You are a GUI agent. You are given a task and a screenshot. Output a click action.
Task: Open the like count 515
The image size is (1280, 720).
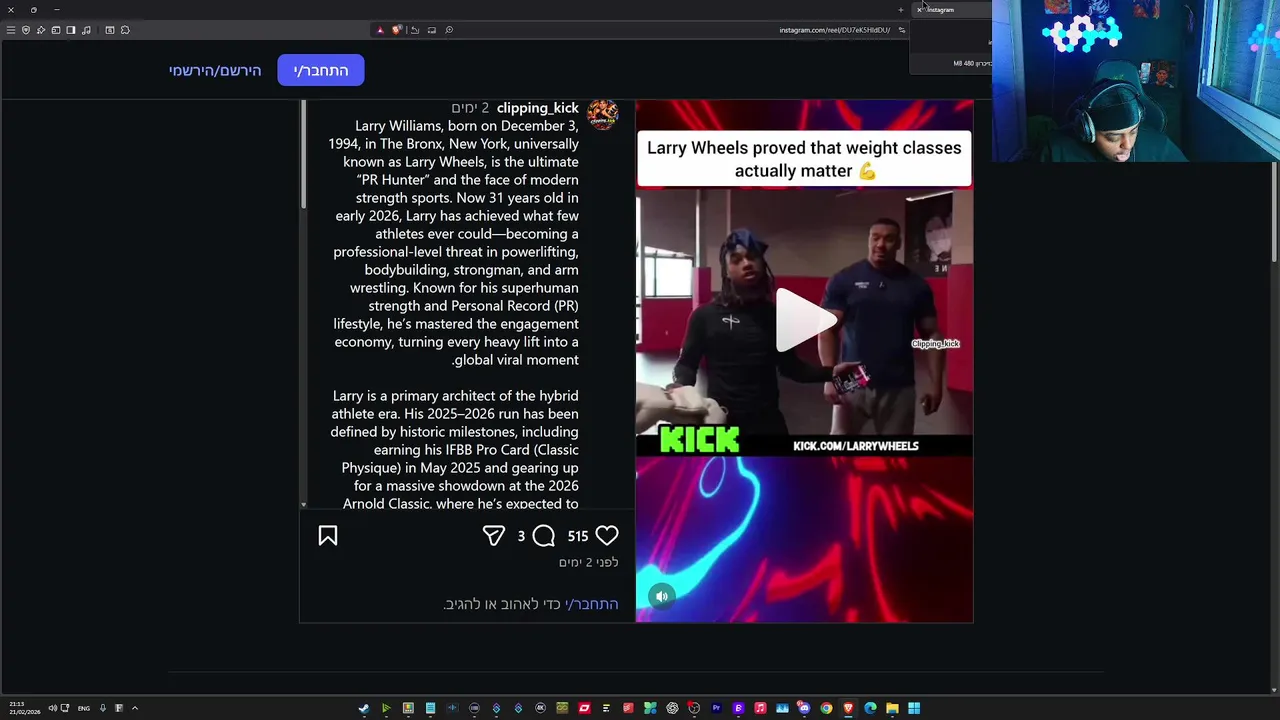point(578,536)
